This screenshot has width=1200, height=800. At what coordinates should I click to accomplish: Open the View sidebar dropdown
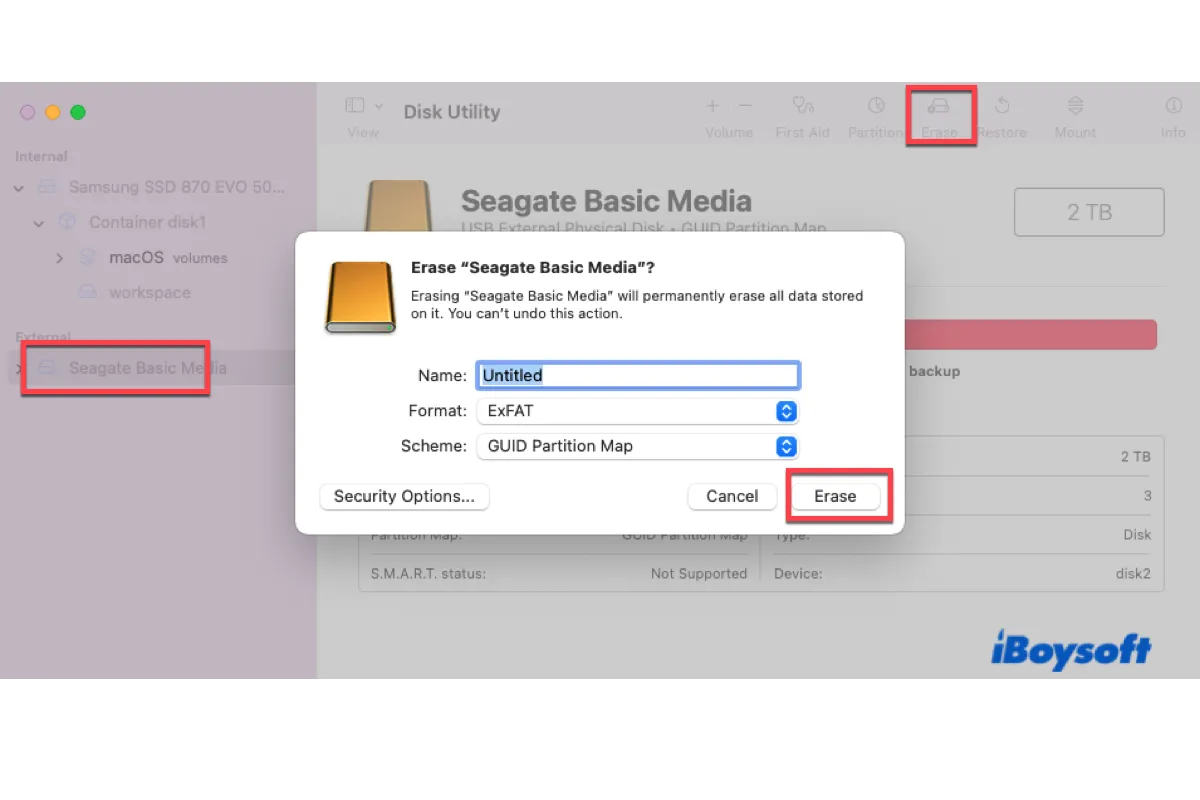click(x=363, y=106)
